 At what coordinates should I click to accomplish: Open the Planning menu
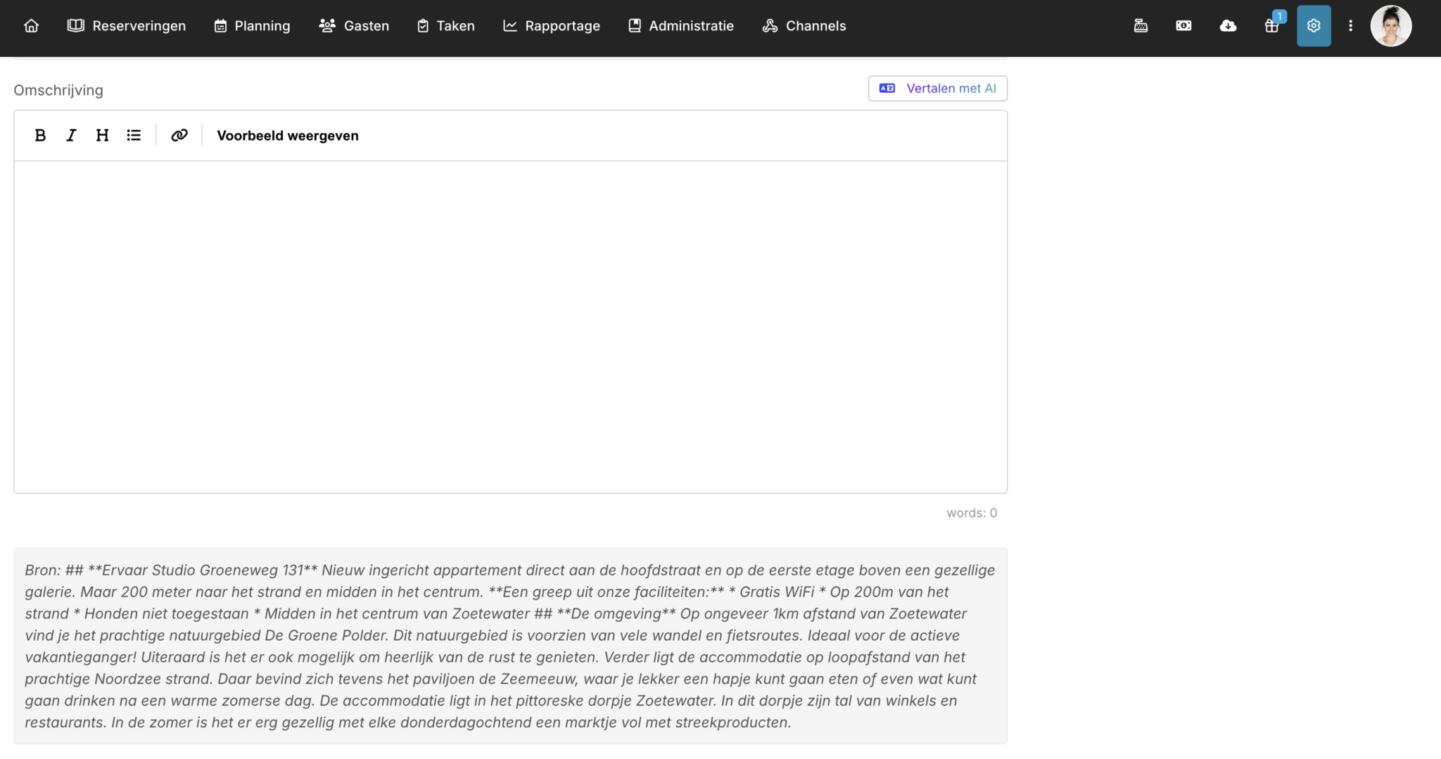pos(252,26)
